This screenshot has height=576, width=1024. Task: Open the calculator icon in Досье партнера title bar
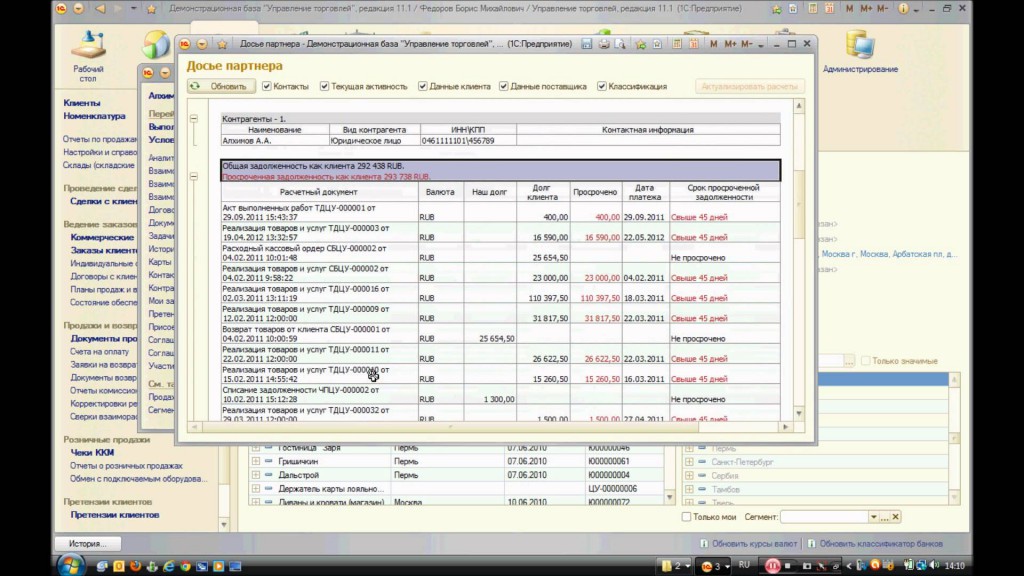[677, 44]
